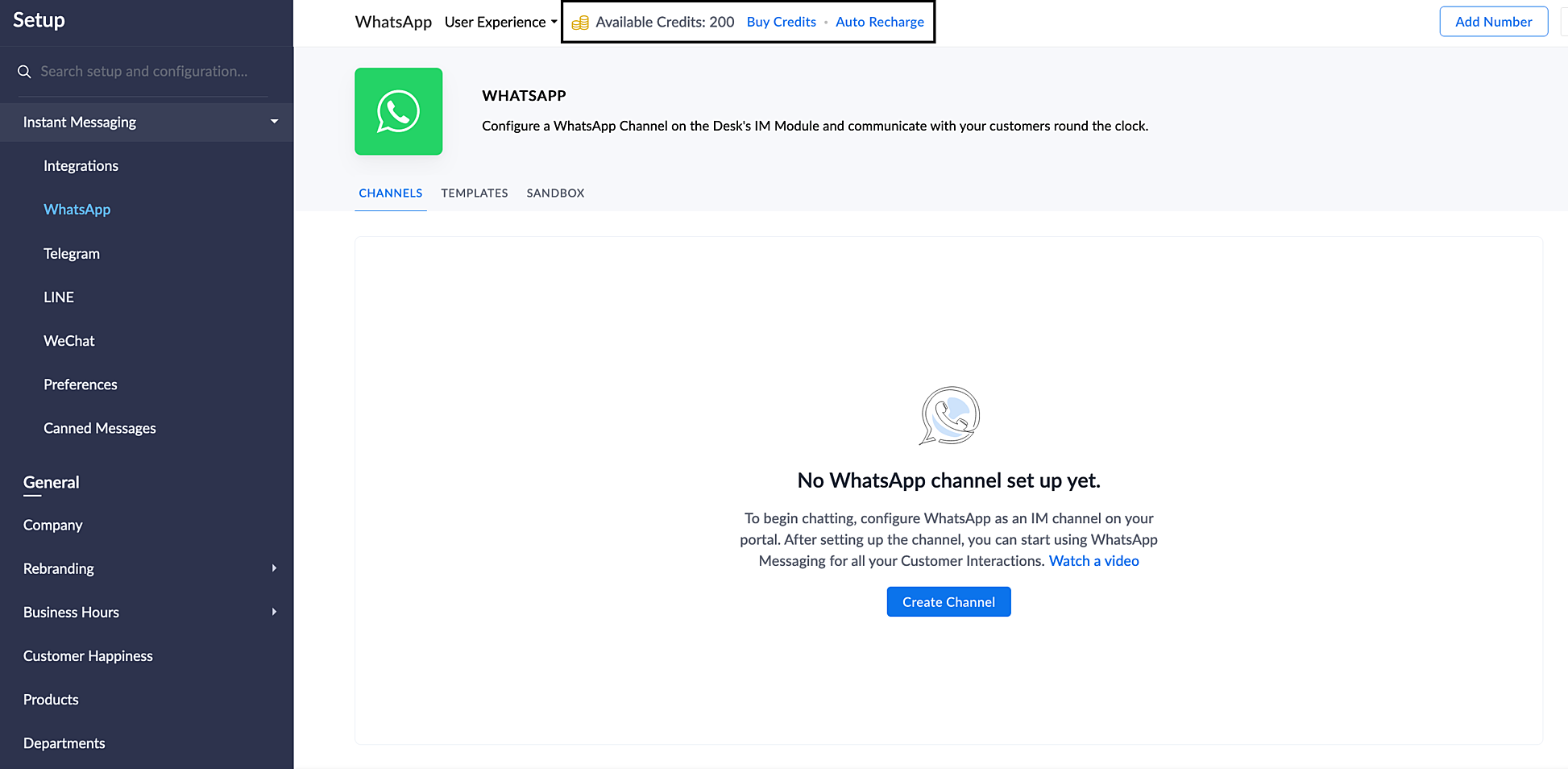The height and width of the screenshot is (769, 1568).
Task: Select WhatsApp in the sidebar
Action: click(x=77, y=210)
